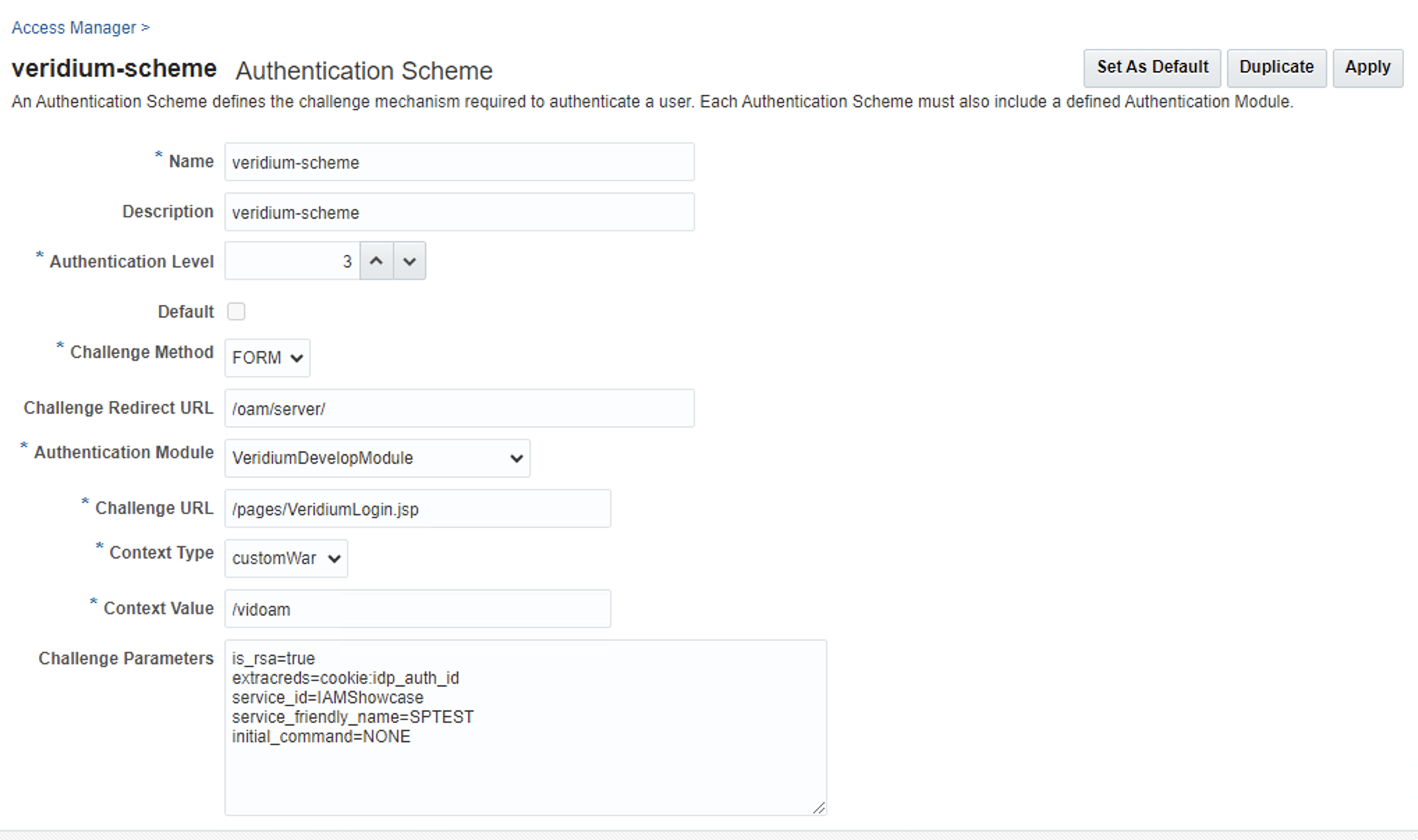This screenshot has width=1418, height=840.
Task: Open the Context Type dropdown
Action: point(286,559)
